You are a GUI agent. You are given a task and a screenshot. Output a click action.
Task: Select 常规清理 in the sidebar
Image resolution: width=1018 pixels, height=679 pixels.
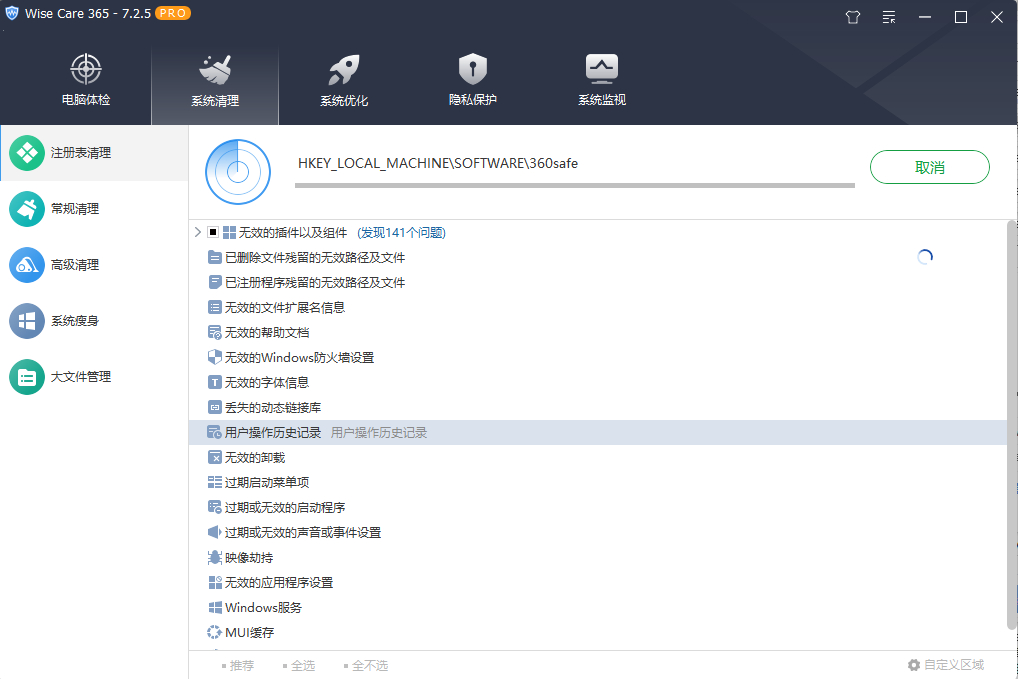coord(95,209)
